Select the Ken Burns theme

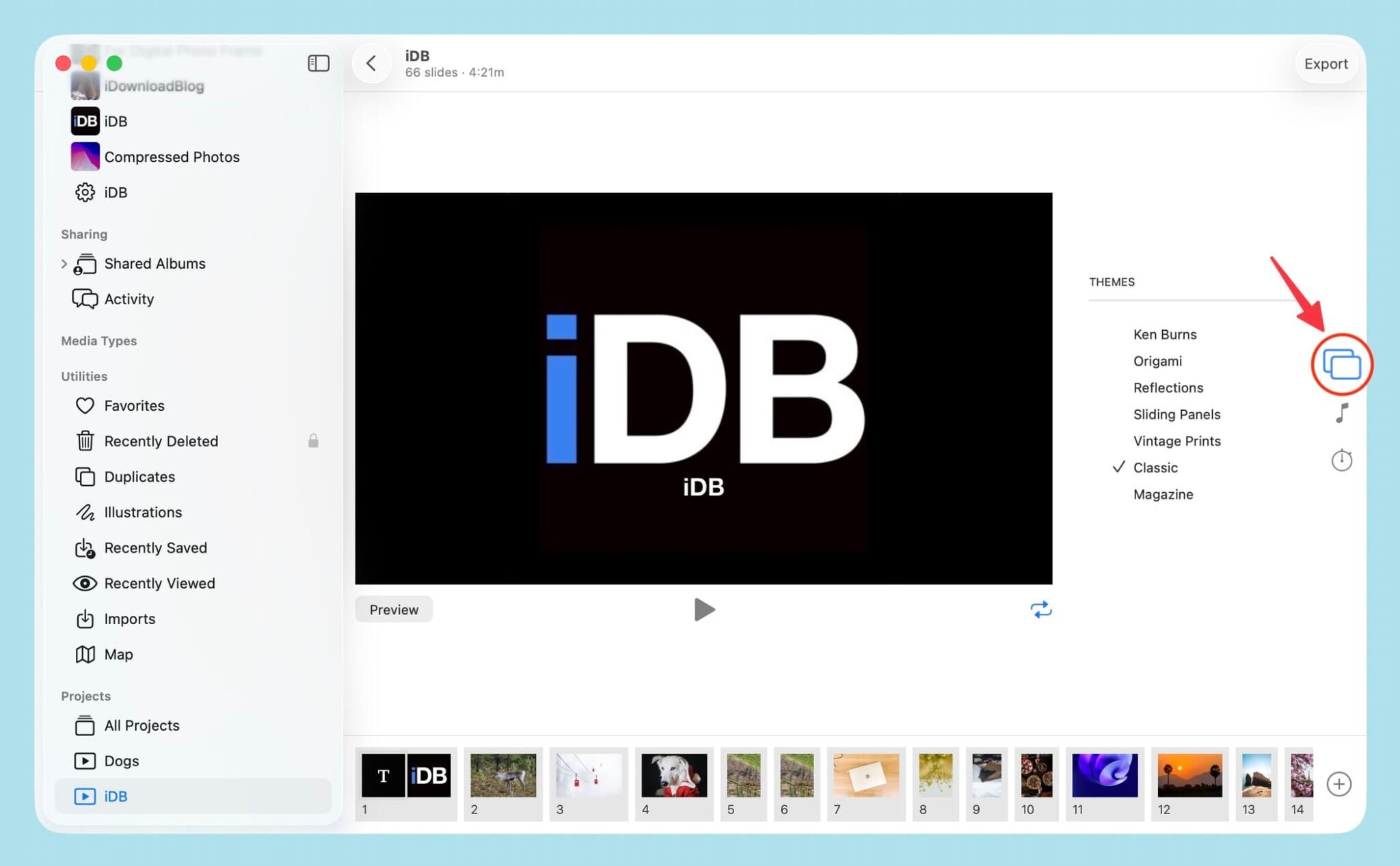(1165, 334)
